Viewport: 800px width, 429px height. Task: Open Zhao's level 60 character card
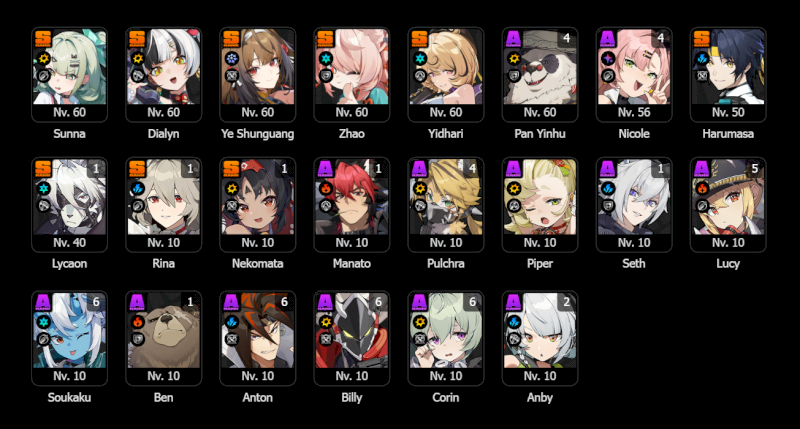point(352,74)
